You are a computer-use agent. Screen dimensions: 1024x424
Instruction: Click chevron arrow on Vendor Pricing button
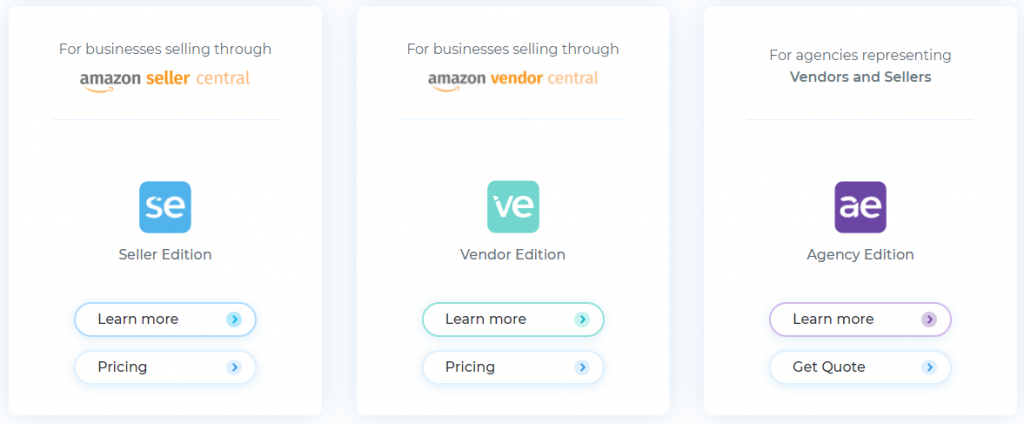pos(581,367)
